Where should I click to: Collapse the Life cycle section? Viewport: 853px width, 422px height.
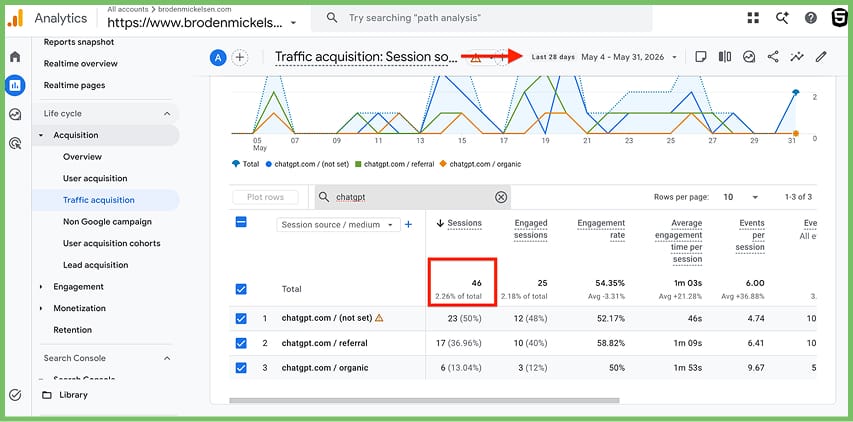pos(167,114)
